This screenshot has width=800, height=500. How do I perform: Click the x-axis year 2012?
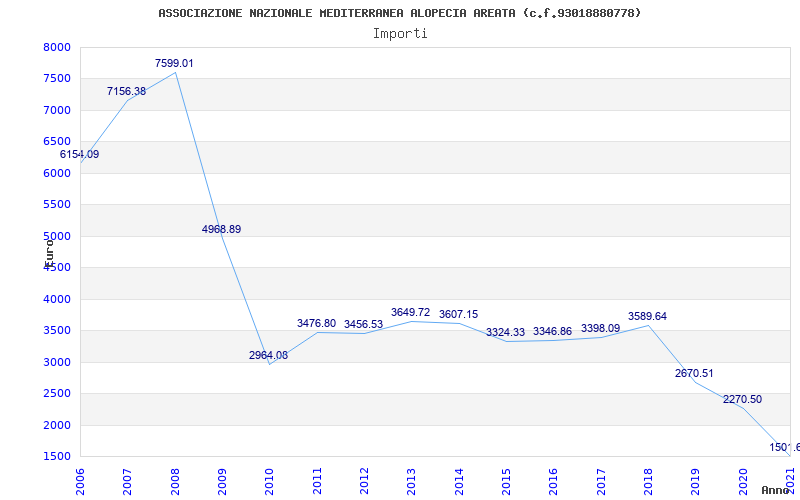tap(364, 482)
